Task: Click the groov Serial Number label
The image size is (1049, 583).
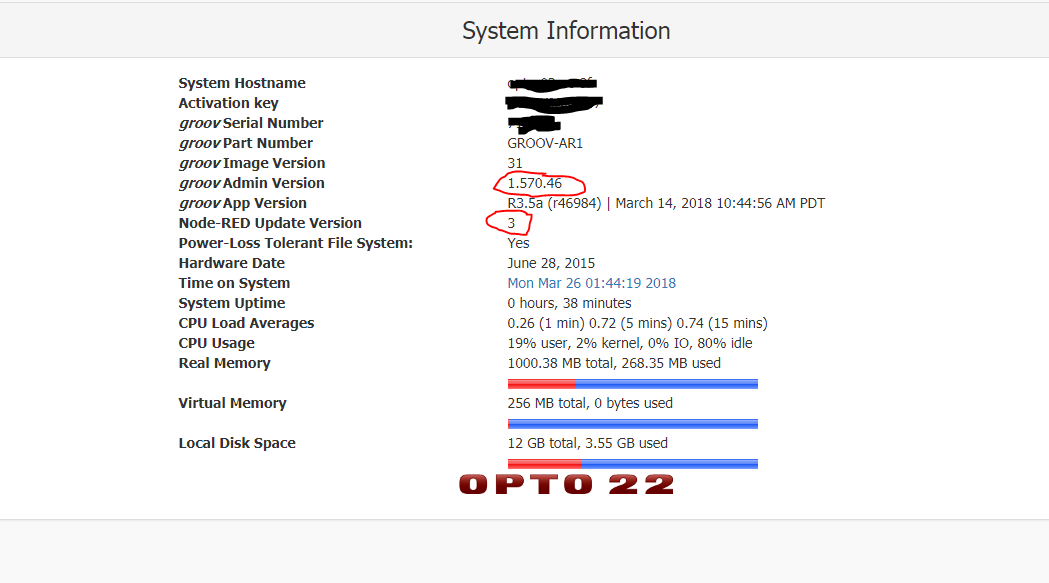Action: tap(251, 123)
